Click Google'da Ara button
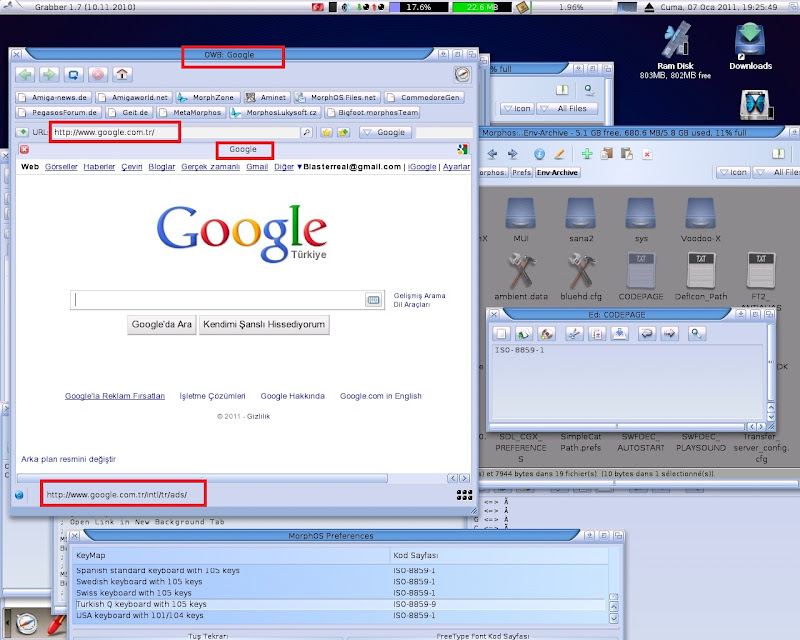The width and height of the screenshot is (800, 640). [x=161, y=325]
